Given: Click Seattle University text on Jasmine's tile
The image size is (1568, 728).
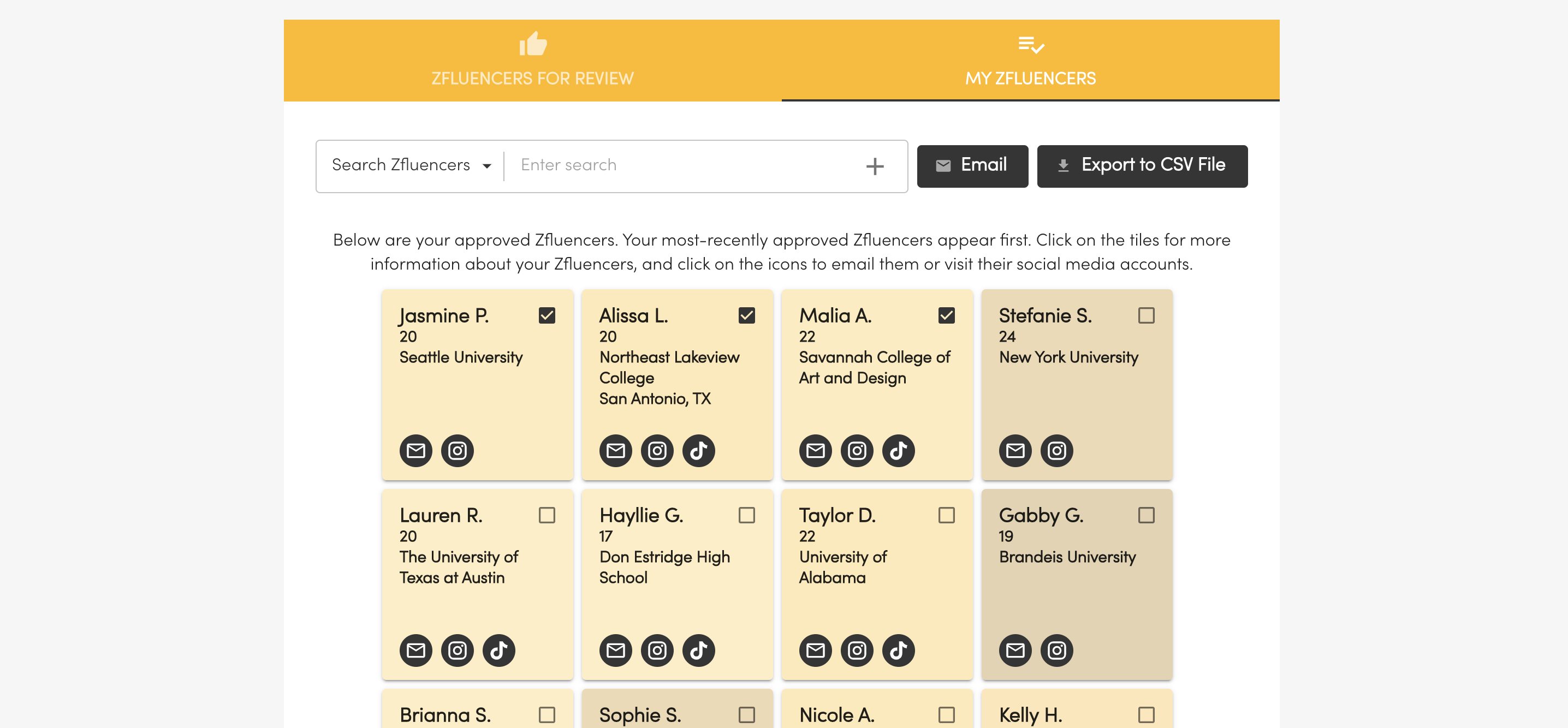Looking at the screenshot, I should pyautogui.click(x=461, y=357).
